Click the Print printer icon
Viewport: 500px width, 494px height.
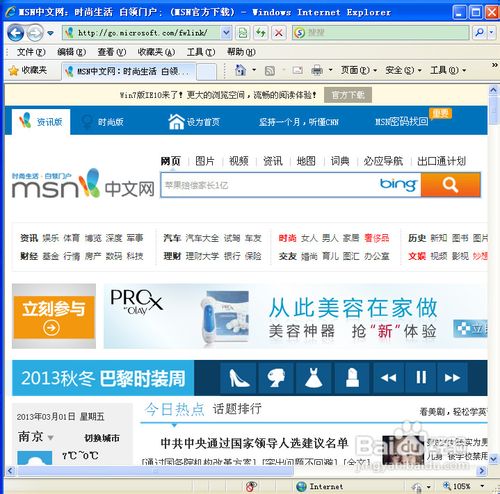[317, 70]
